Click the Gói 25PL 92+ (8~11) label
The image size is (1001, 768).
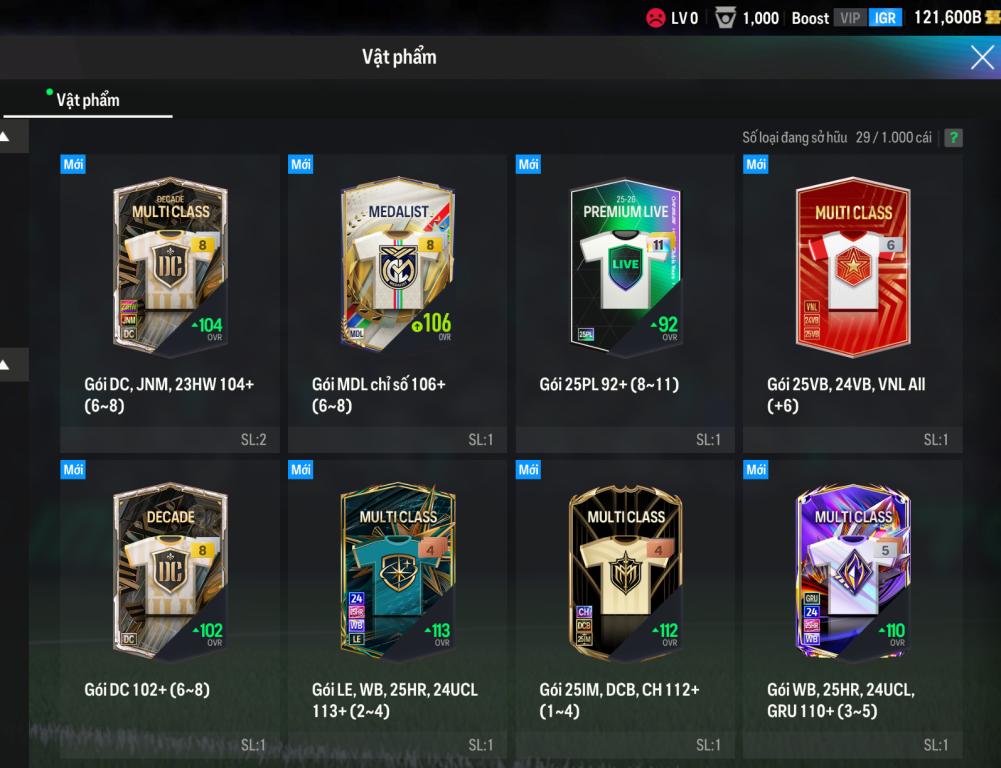(x=609, y=384)
